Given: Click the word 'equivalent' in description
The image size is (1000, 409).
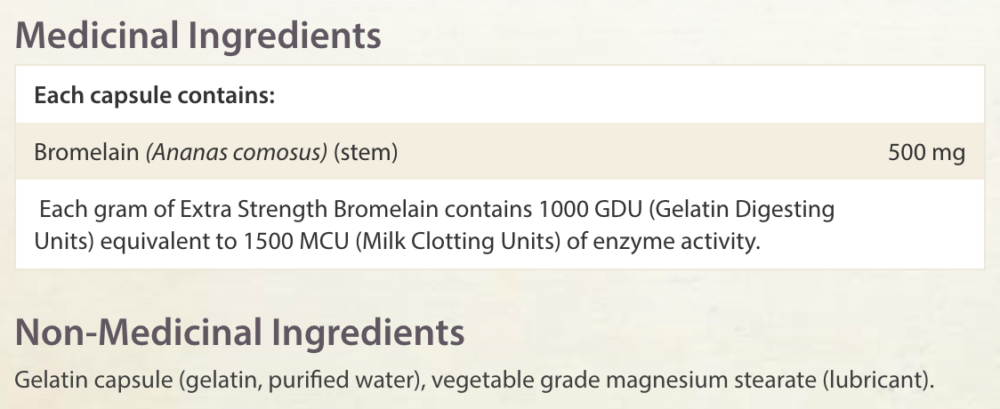Looking at the screenshot, I should [162, 242].
